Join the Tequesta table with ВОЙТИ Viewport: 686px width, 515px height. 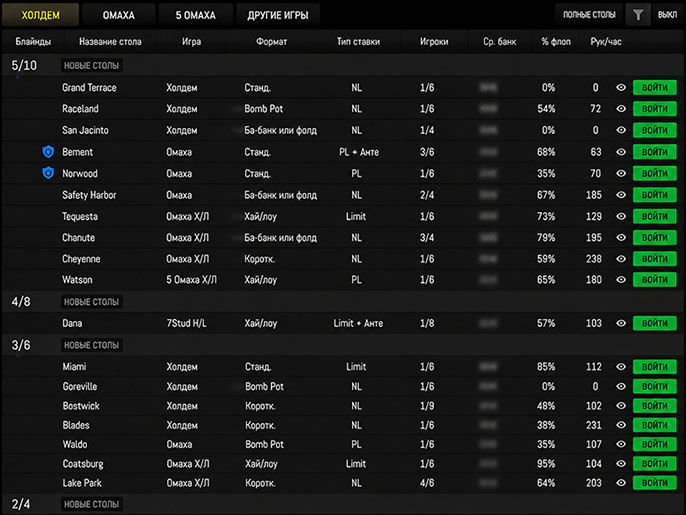click(654, 216)
